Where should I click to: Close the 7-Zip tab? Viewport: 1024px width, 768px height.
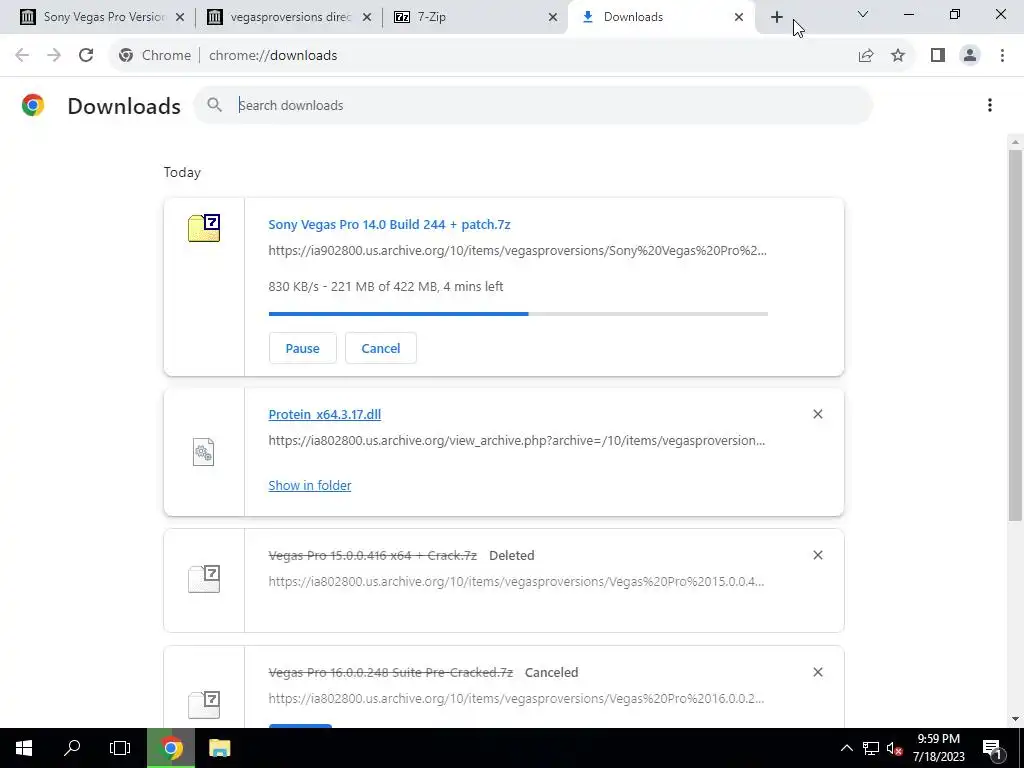pyautogui.click(x=553, y=17)
